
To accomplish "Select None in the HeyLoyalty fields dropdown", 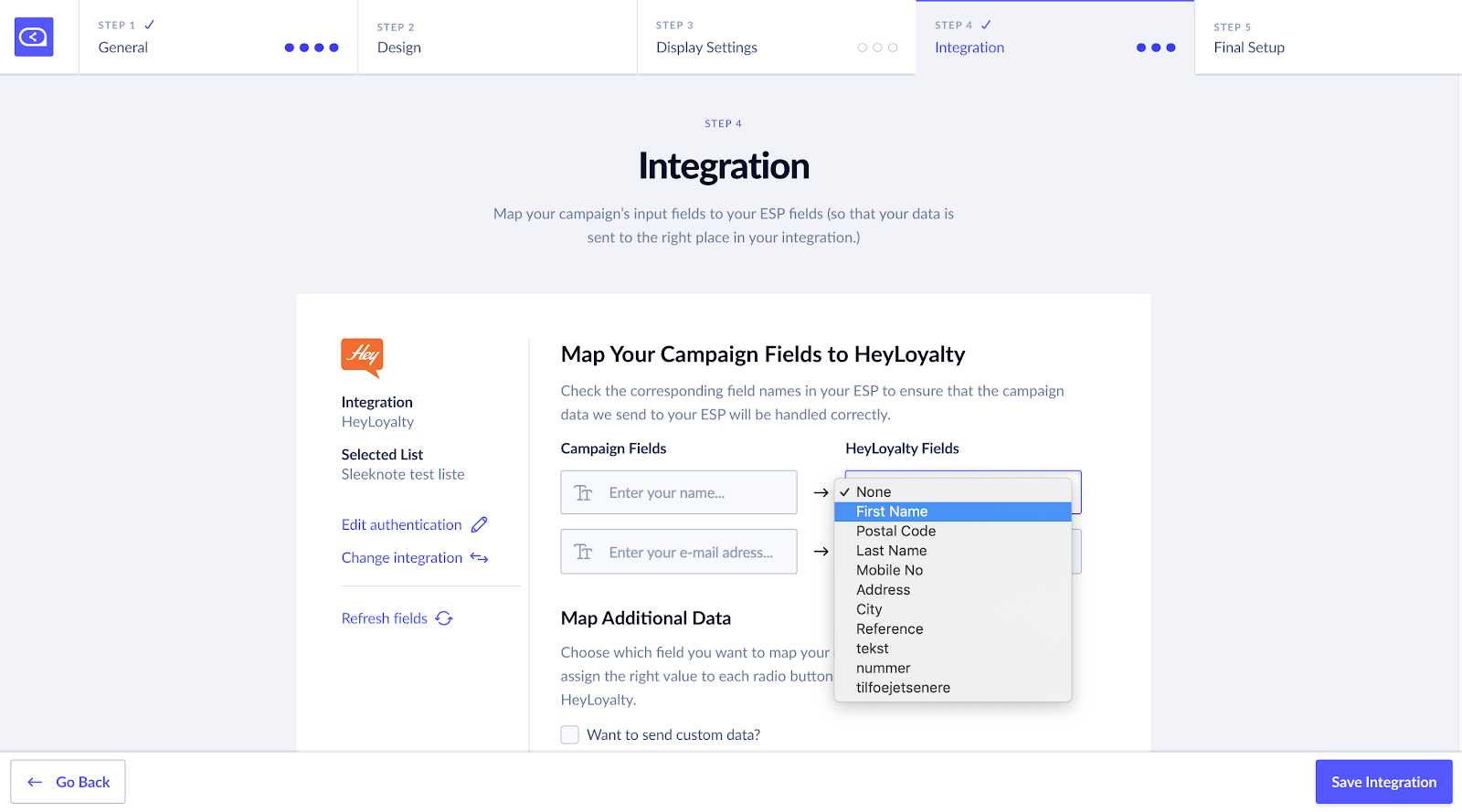I will coord(953,491).
